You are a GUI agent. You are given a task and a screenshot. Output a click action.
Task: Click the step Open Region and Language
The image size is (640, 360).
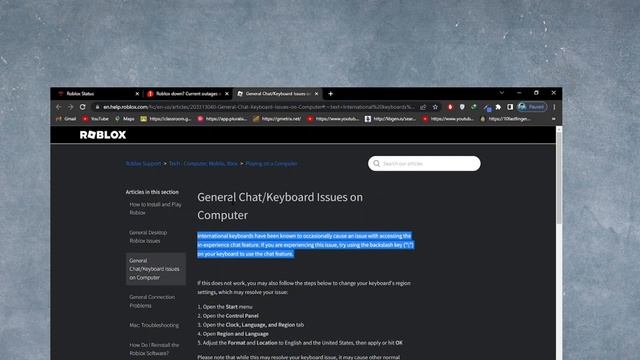pyautogui.click(x=233, y=333)
